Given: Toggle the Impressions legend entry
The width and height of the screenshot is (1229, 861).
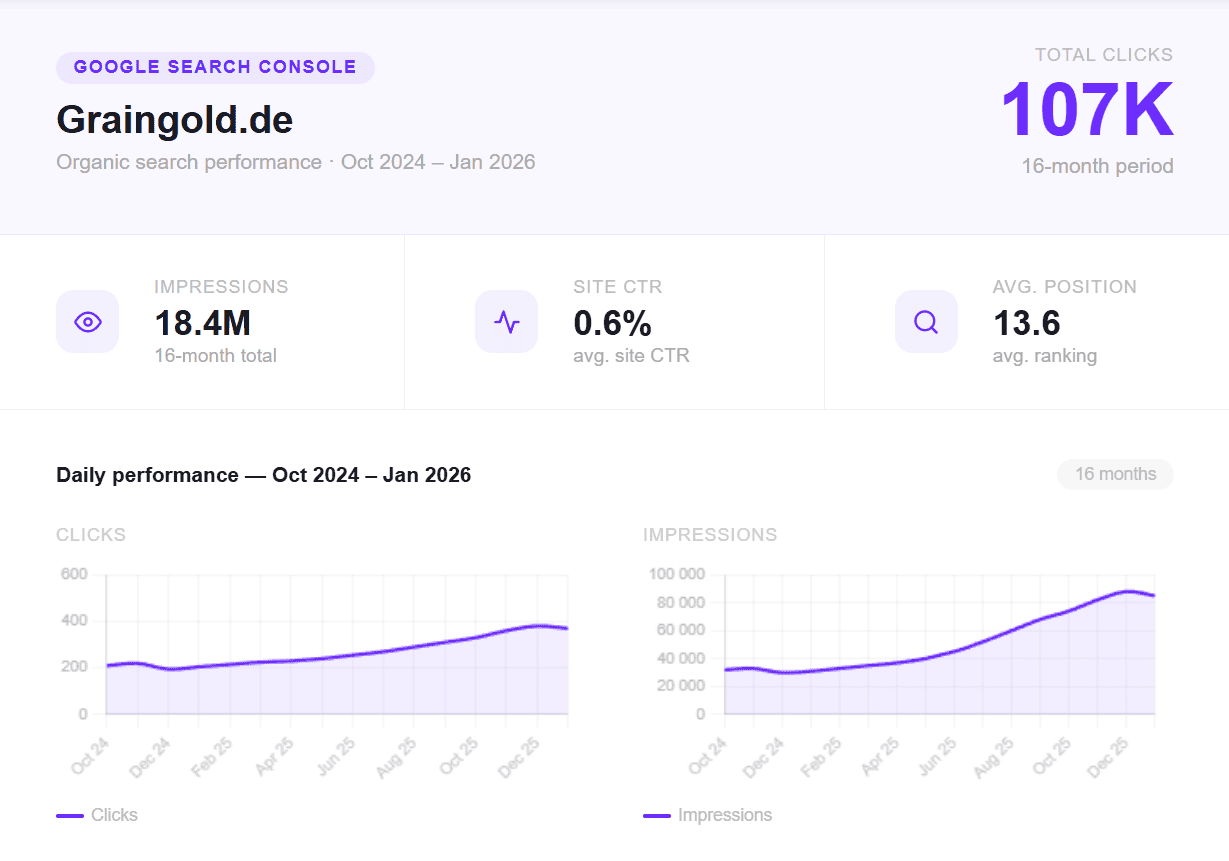Looking at the screenshot, I should [708, 815].
